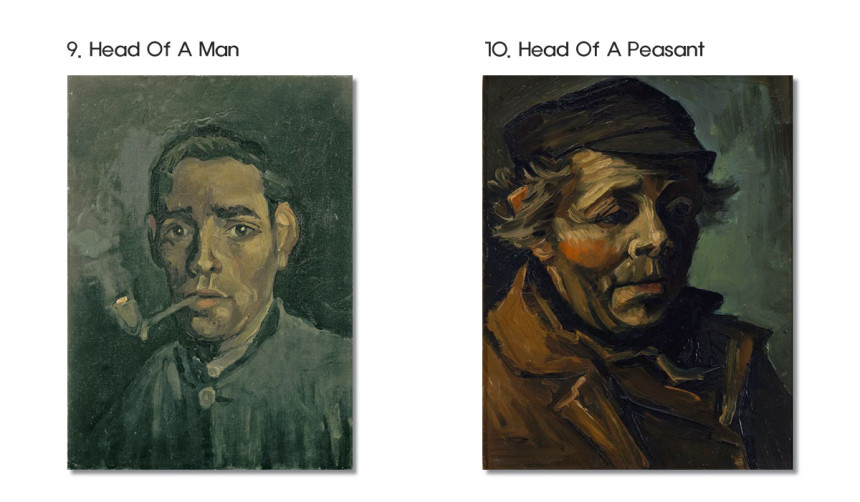860x502 pixels.
Task: Click the round button on the man's shirt
Action: pos(207,396)
